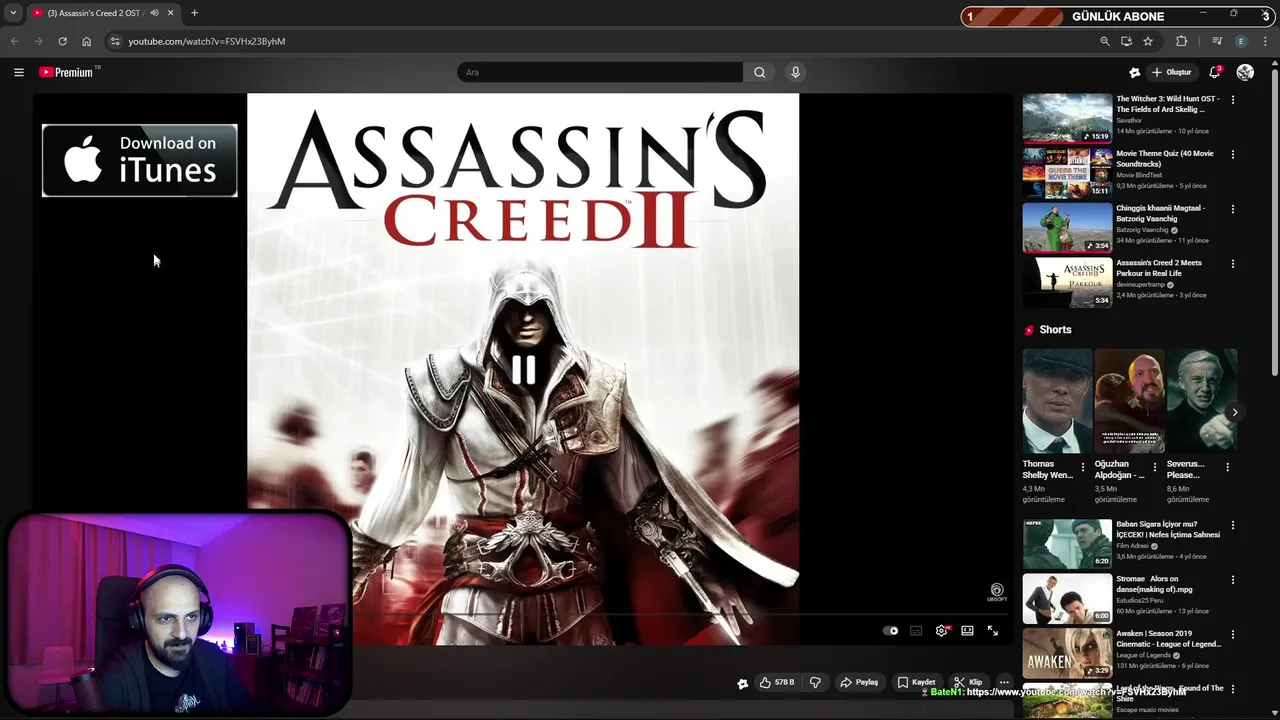Image resolution: width=1280 pixels, height=720 pixels.
Task: Click the sparkle icon beside Oluştur
Action: 1134,72
